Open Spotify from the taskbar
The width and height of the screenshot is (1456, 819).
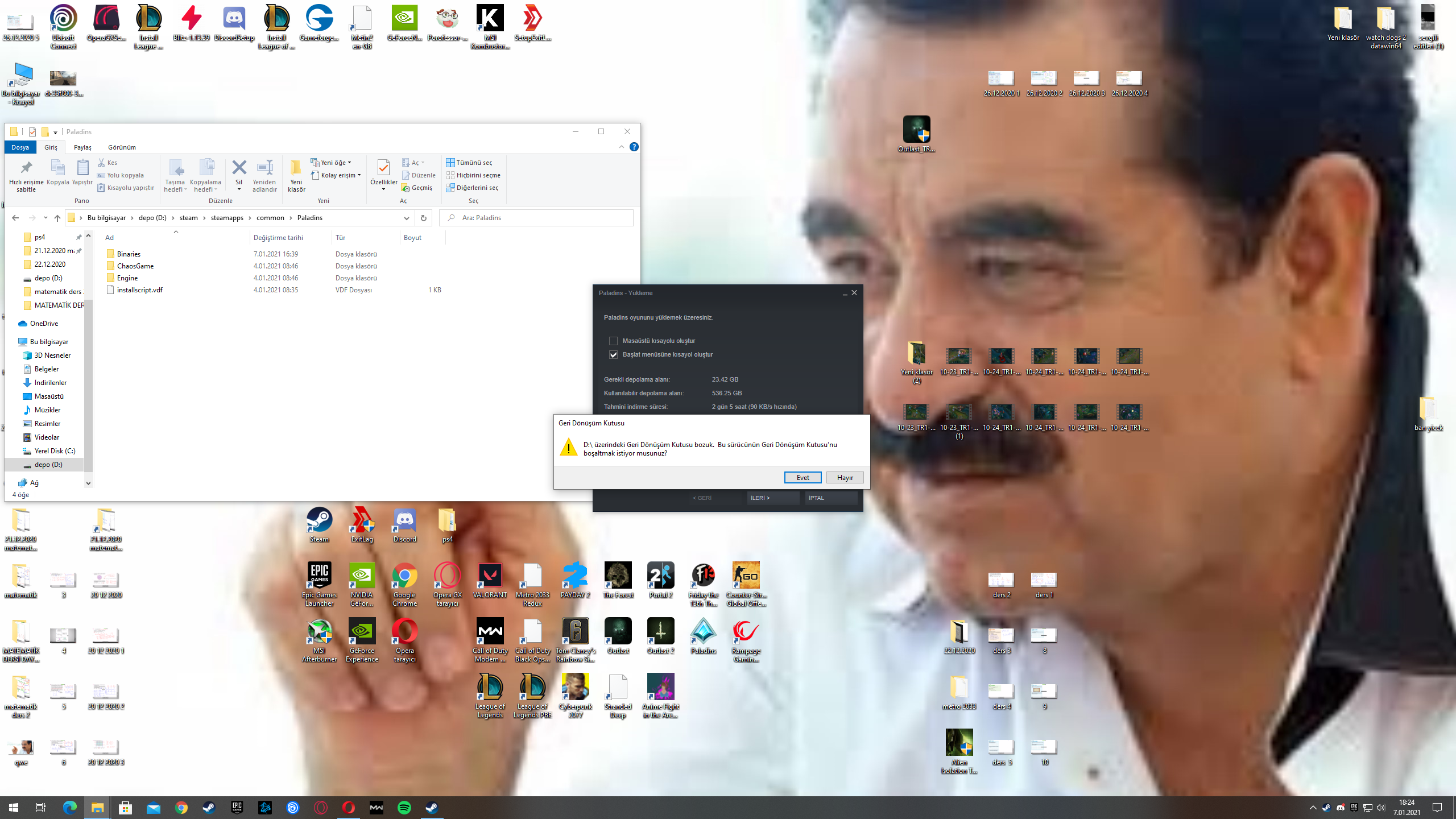coord(404,808)
